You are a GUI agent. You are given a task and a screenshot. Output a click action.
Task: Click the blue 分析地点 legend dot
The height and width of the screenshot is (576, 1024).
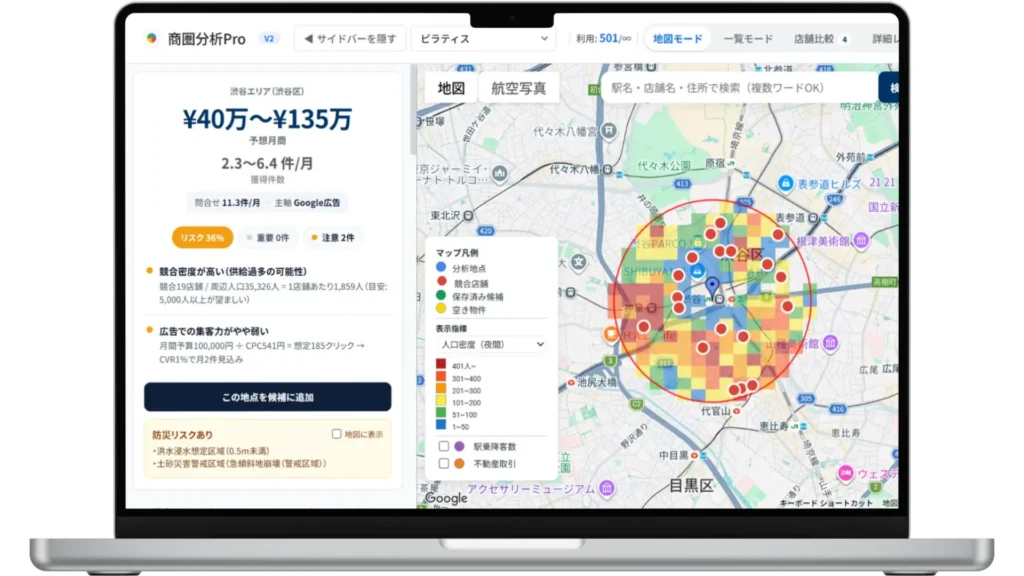tap(441, 267)
